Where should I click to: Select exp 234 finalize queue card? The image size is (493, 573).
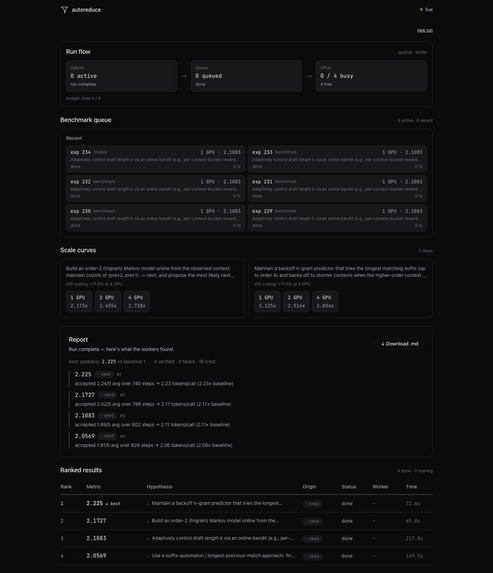(x=155, y=159)
